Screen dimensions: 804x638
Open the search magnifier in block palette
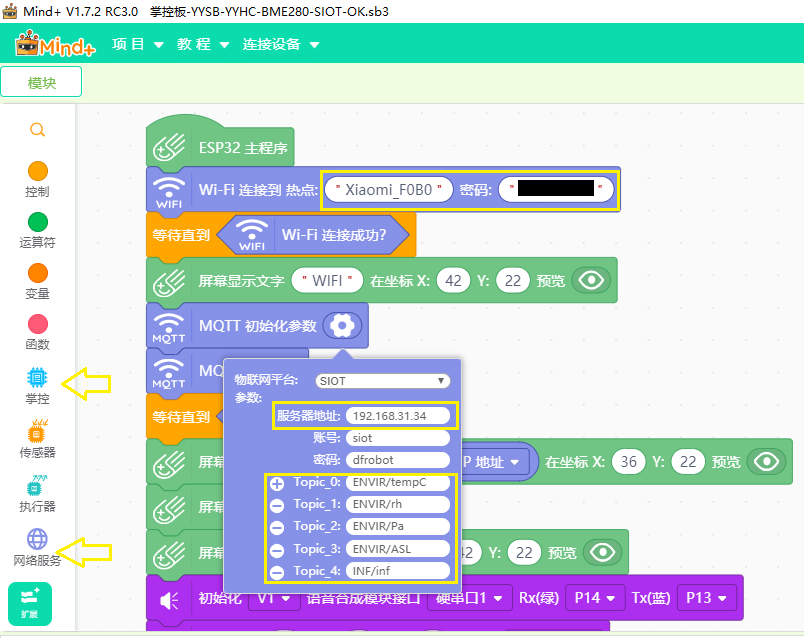pyautogui.click(x=37, y=130)
